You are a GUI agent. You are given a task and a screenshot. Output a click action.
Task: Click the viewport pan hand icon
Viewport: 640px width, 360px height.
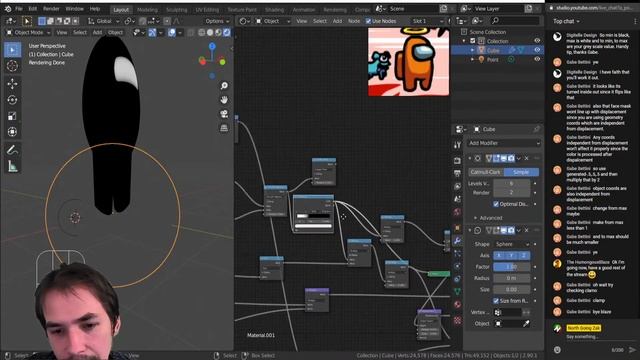224,100
